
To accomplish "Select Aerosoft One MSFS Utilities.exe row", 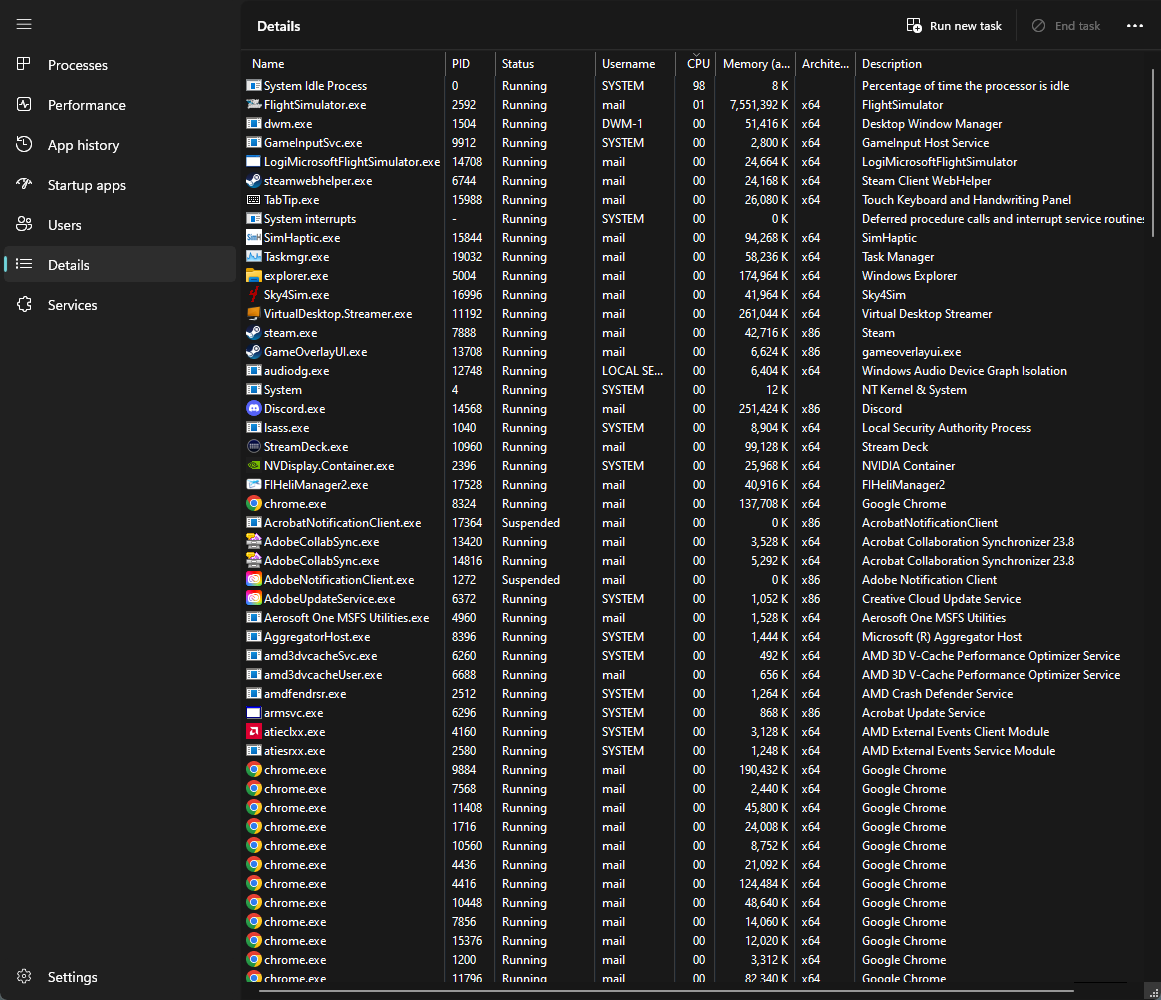I will pos(695,617).
